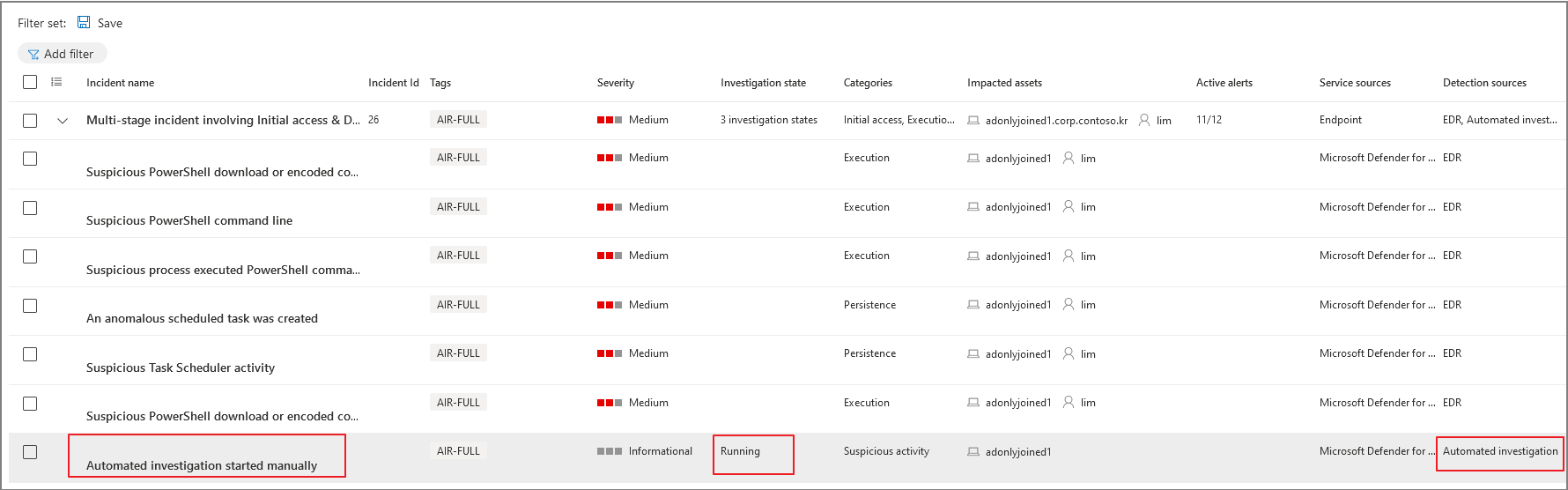Click the Impacted assets column header
This screenshot has width=1568, height=490.
point(1004,83)
